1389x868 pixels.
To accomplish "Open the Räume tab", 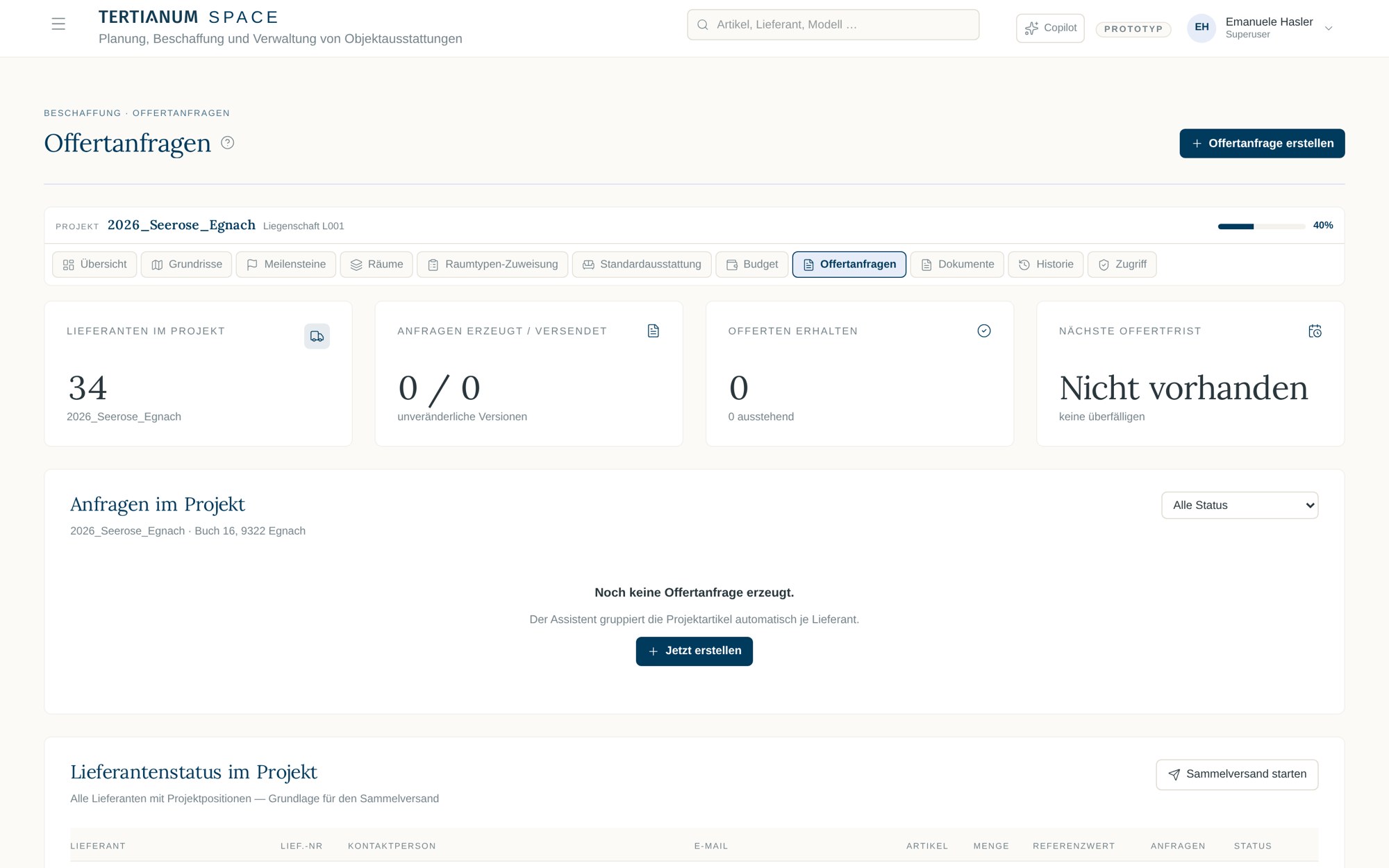I will coord(376,265).
